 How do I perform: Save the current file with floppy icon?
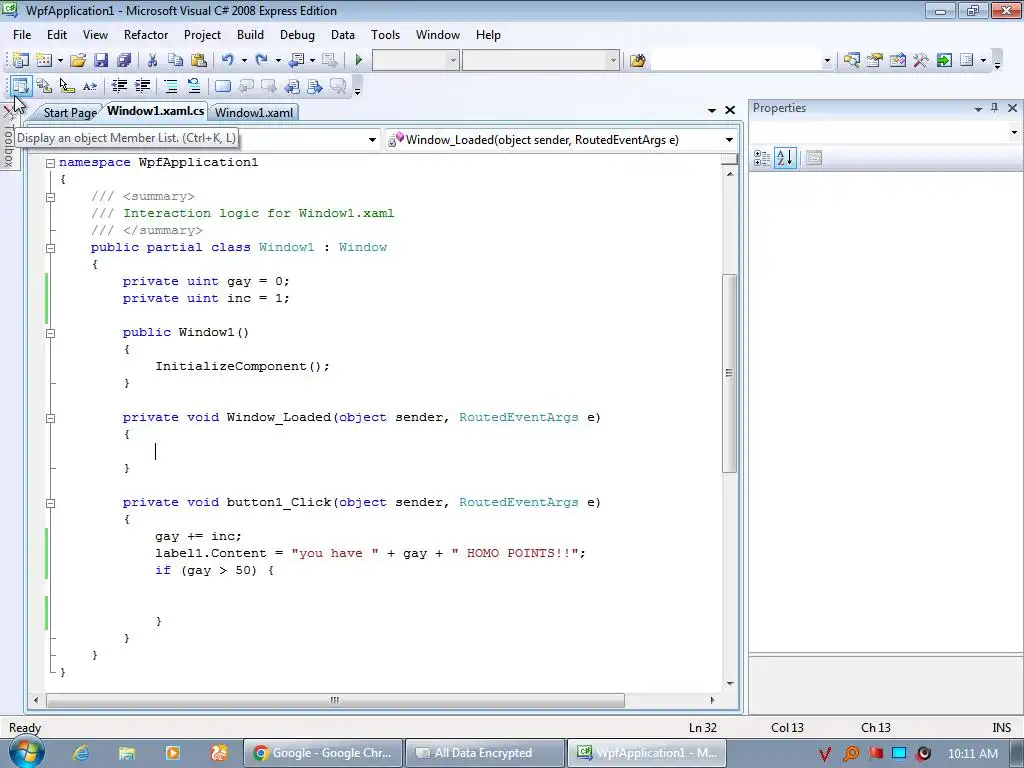[x=101, y=61]
